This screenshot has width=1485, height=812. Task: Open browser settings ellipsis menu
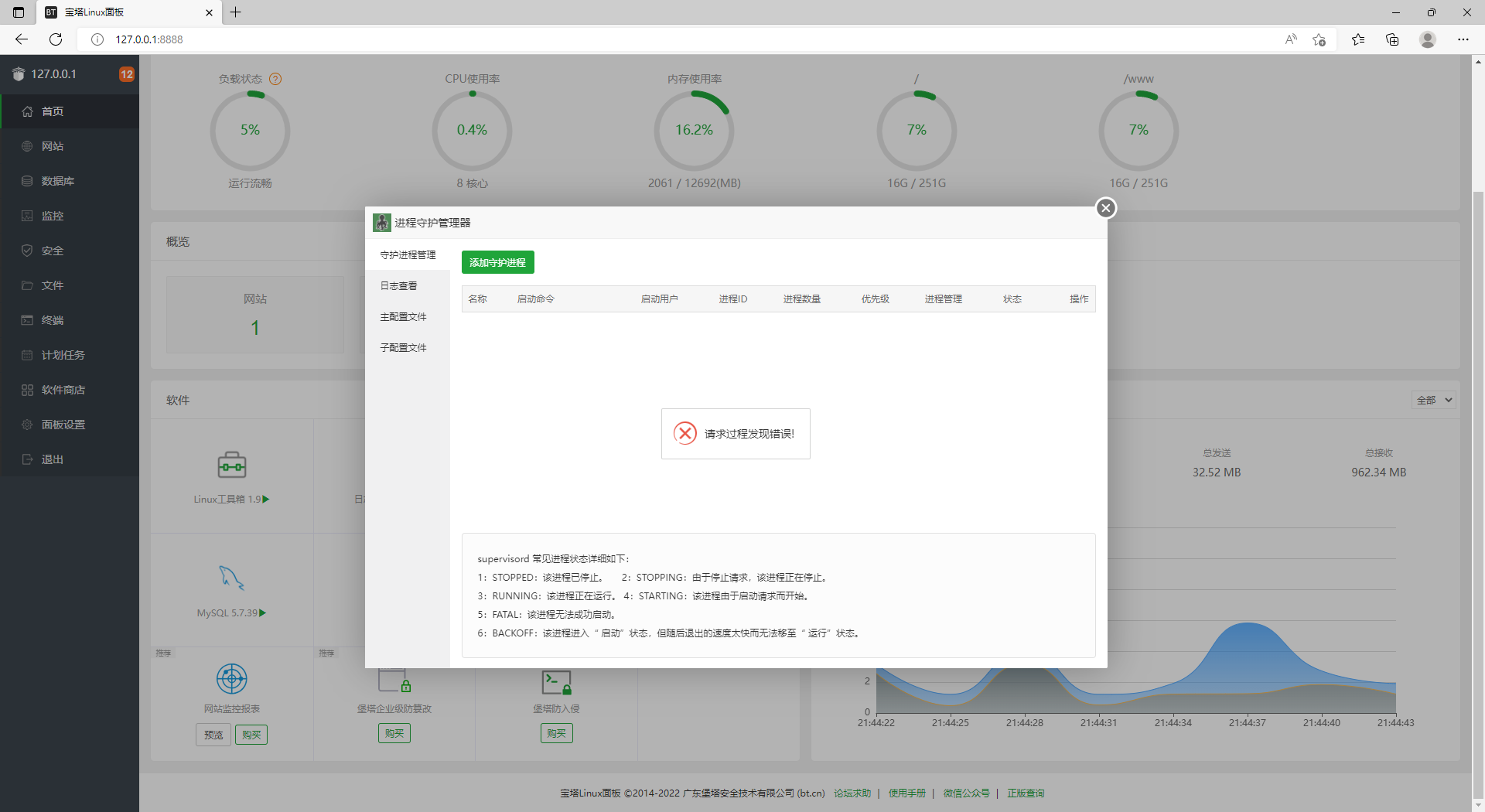(x=1463, y=39)
